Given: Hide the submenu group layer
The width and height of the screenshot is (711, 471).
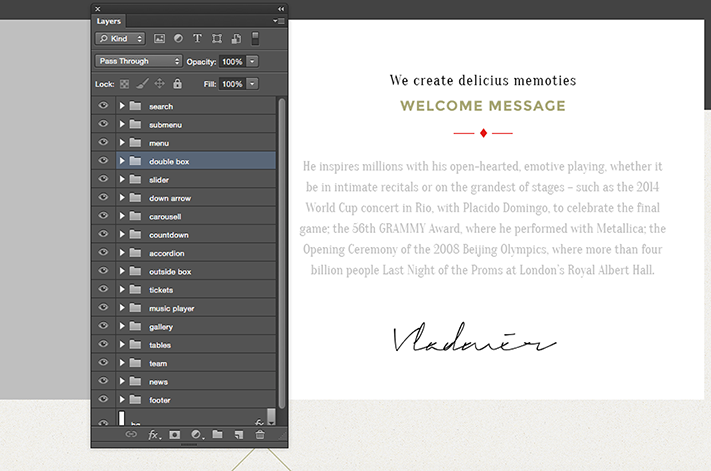Looking at the screenshot, I should [x=103, y=124].
